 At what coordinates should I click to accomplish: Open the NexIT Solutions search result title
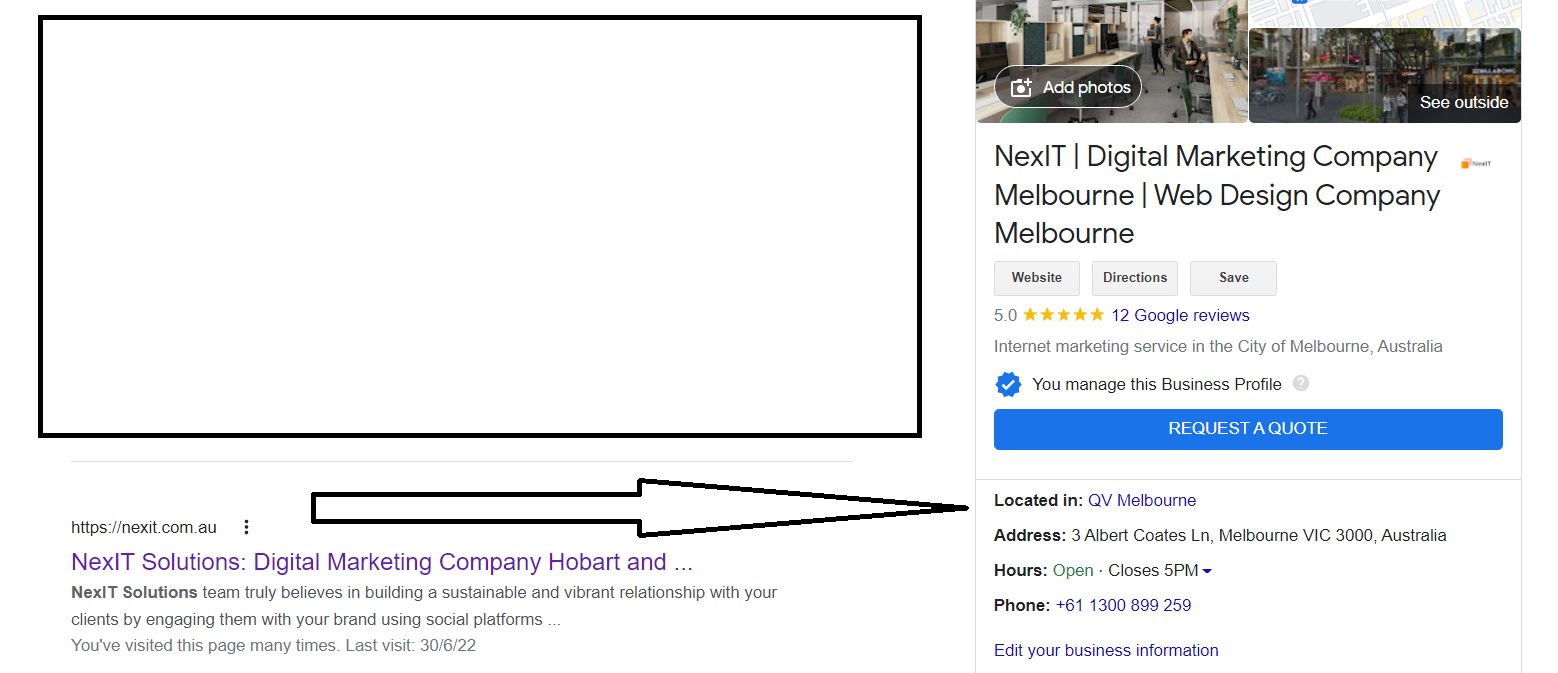point(381,562)
